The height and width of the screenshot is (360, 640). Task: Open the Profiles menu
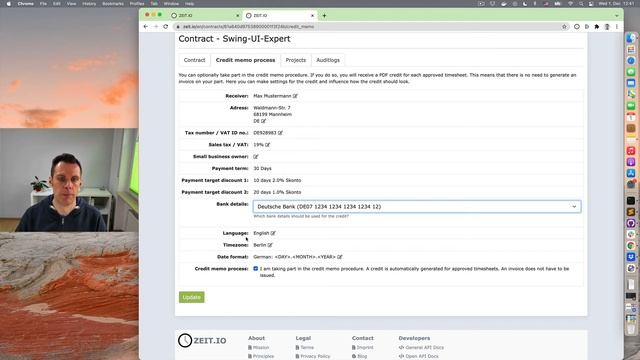137,4
